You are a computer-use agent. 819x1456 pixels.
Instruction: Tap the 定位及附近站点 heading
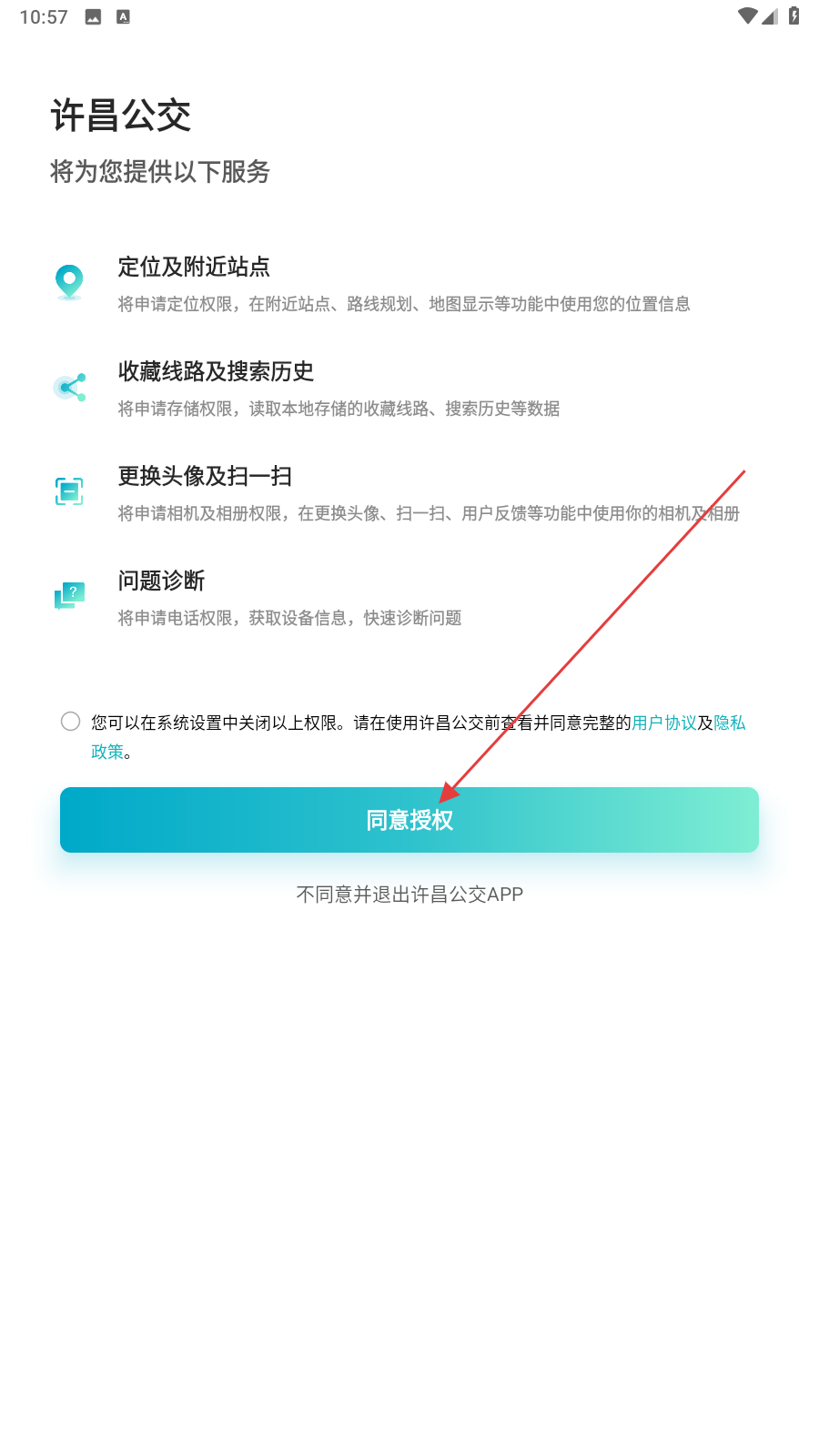click(x=194, y=267)
